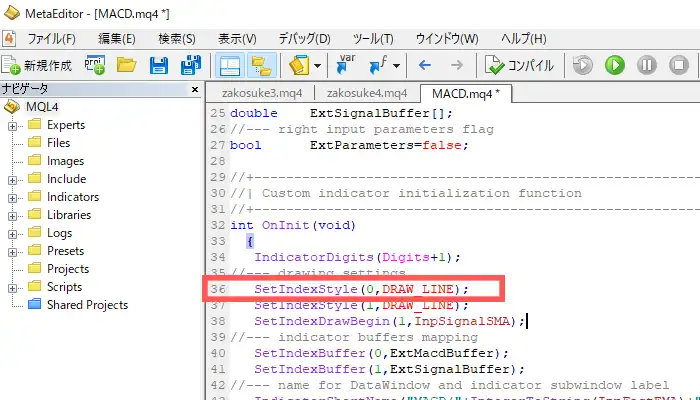This screenshot has width=700, height=400.
Task: Click 'SetIndexDrawBegin' on line 38
Action: point(322,321)
